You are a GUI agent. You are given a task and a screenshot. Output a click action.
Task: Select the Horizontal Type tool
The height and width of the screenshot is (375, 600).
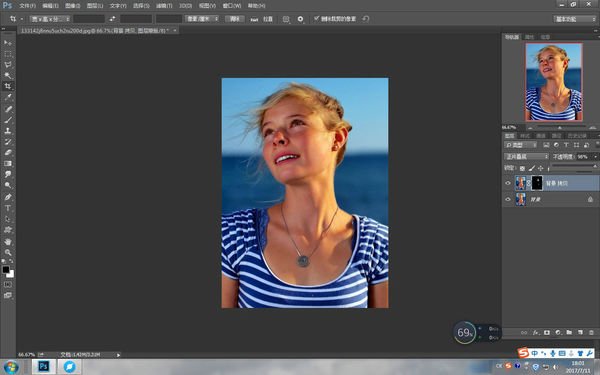[8, 208]
